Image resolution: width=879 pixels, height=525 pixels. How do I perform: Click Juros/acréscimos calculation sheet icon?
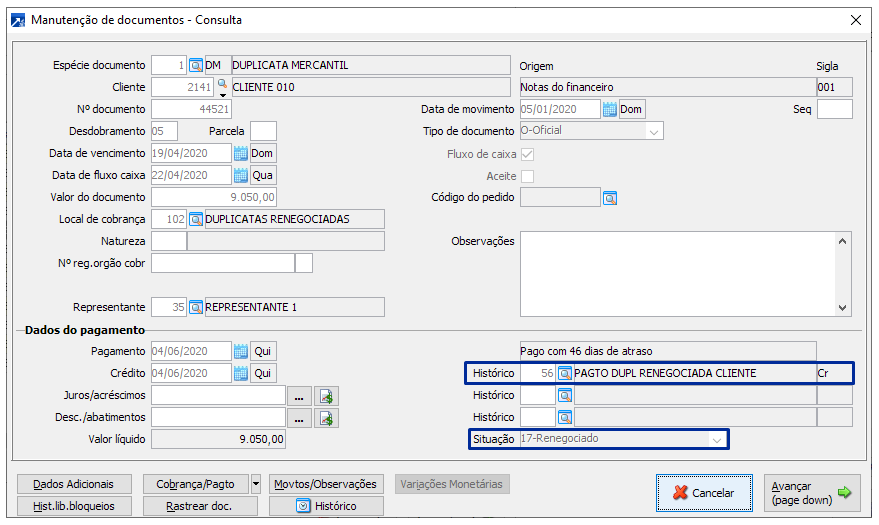[x=326, y=395]
